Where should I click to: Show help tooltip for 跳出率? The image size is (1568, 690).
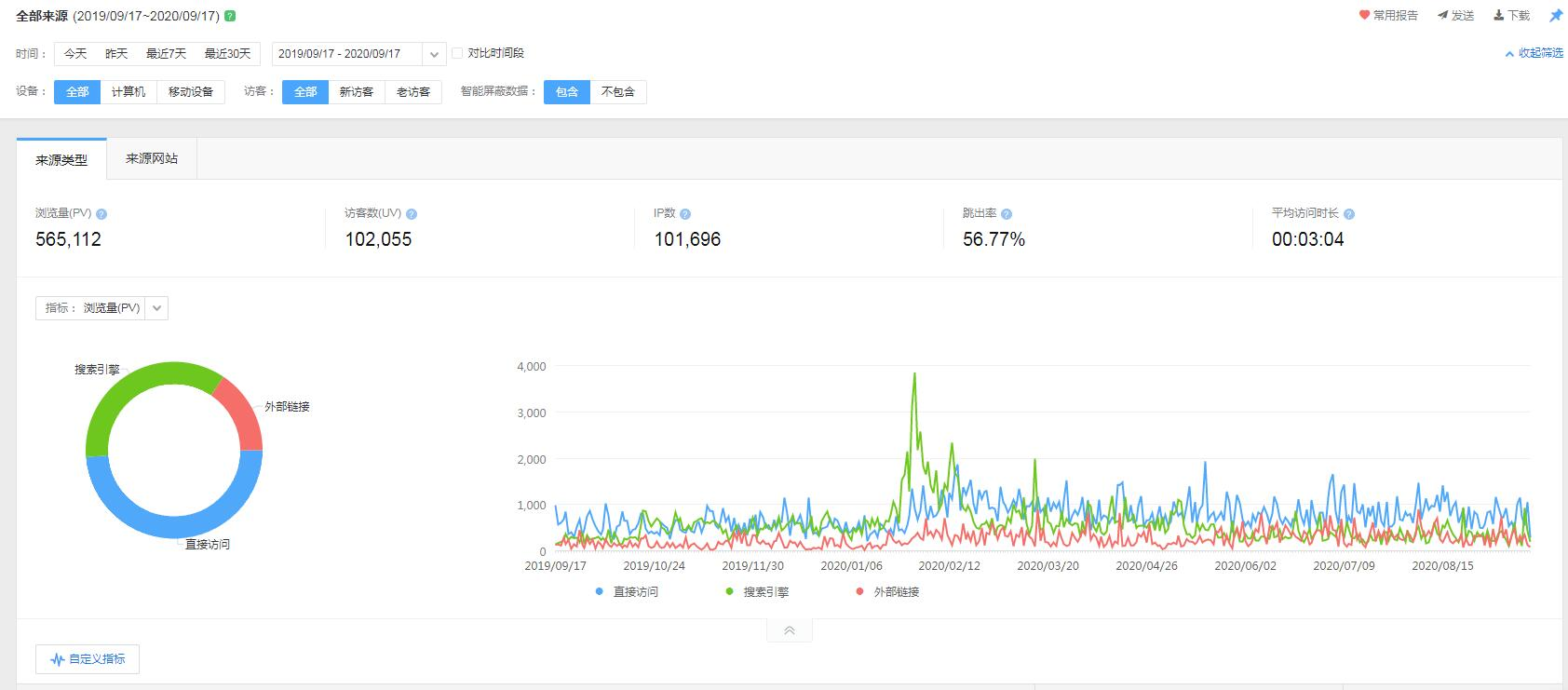coord(1007,214)
